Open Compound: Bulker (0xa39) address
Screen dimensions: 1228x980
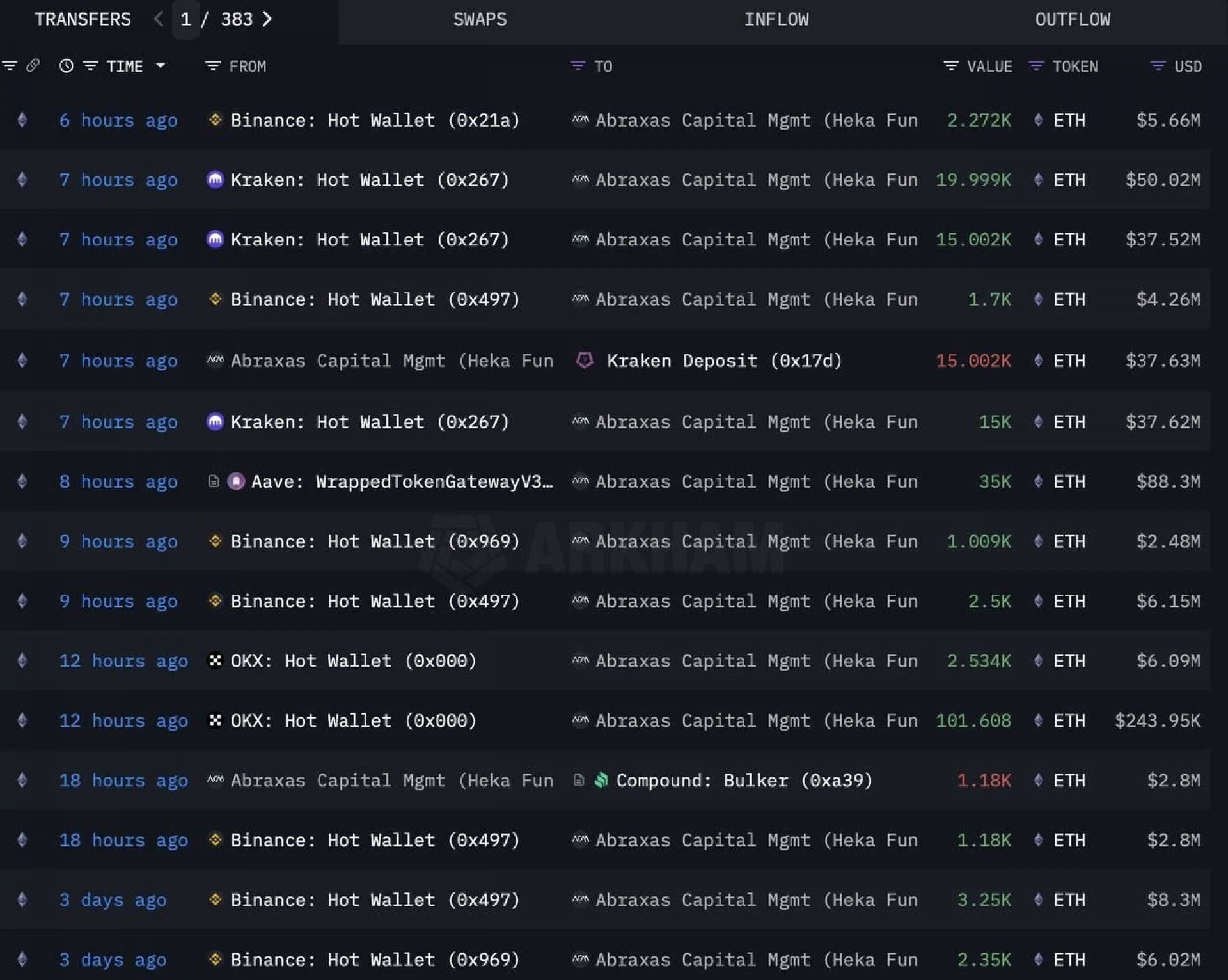(744, 781)
